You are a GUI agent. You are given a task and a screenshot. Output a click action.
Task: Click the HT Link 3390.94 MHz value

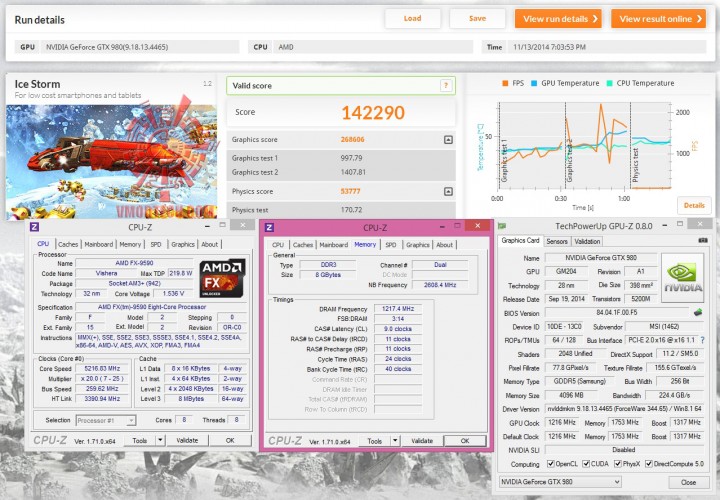click(x=102, y=399)
